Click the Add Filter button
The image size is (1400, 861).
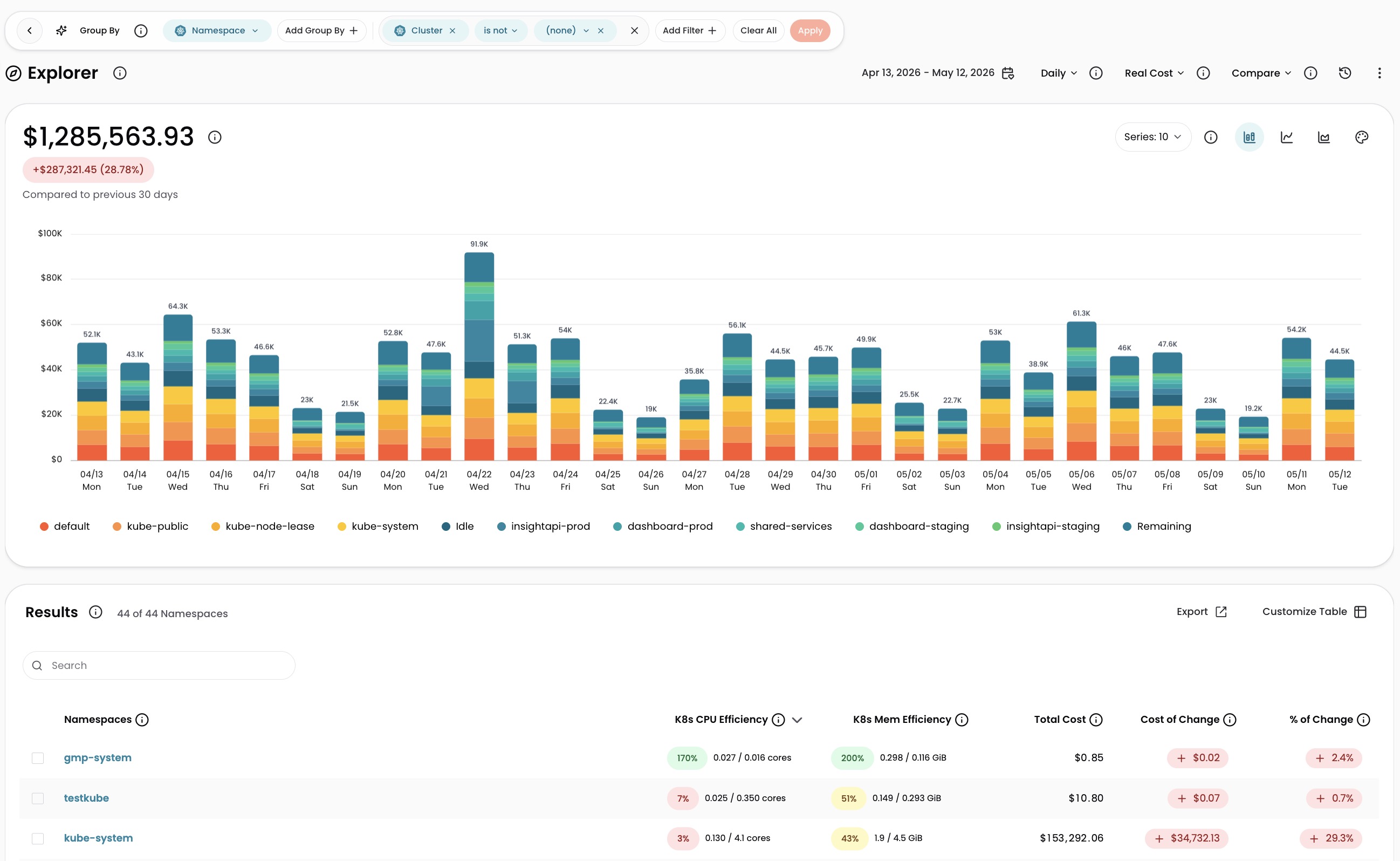[x=690, y=31]
